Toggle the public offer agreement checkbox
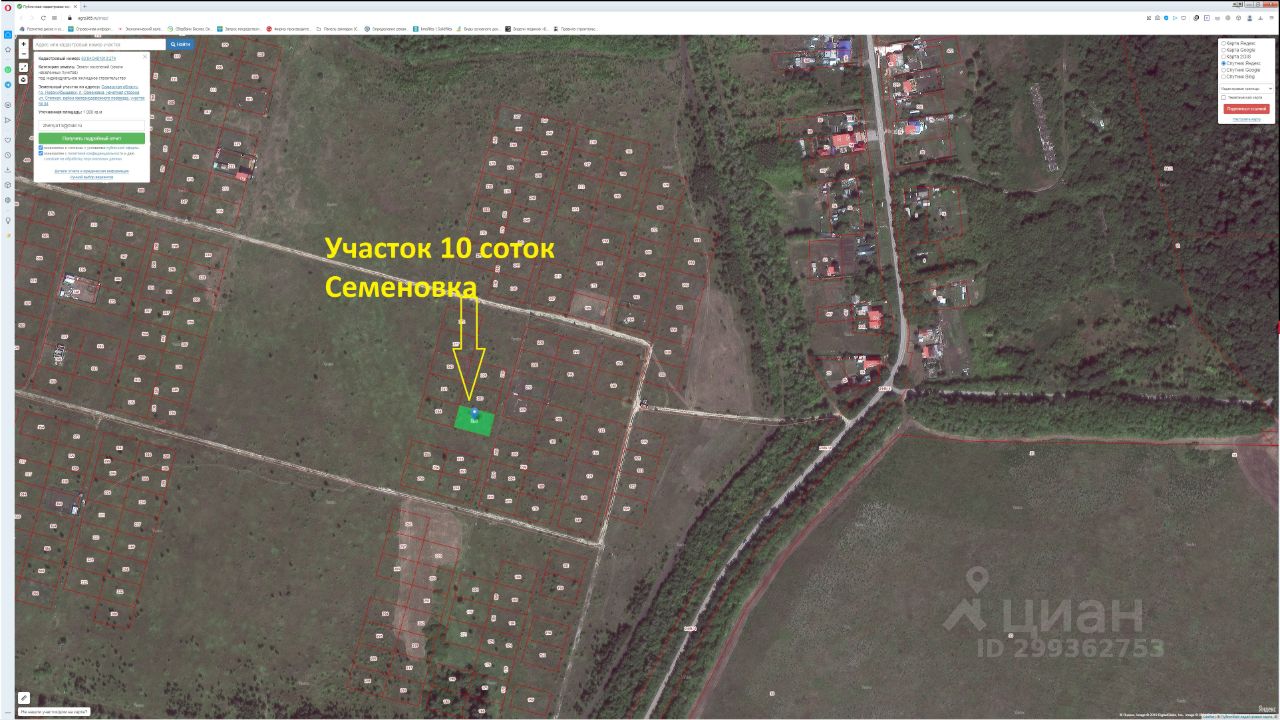1280x720 pixels. (x=41, y=147)
